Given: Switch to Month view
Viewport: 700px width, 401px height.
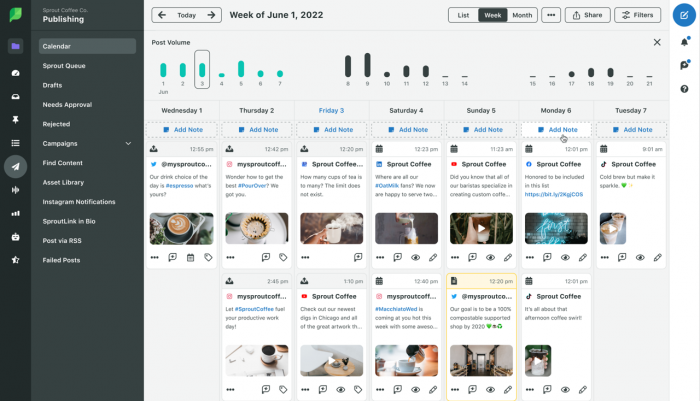Looking at the screenshot, I should pyautogui.click(x=522, y=15).
